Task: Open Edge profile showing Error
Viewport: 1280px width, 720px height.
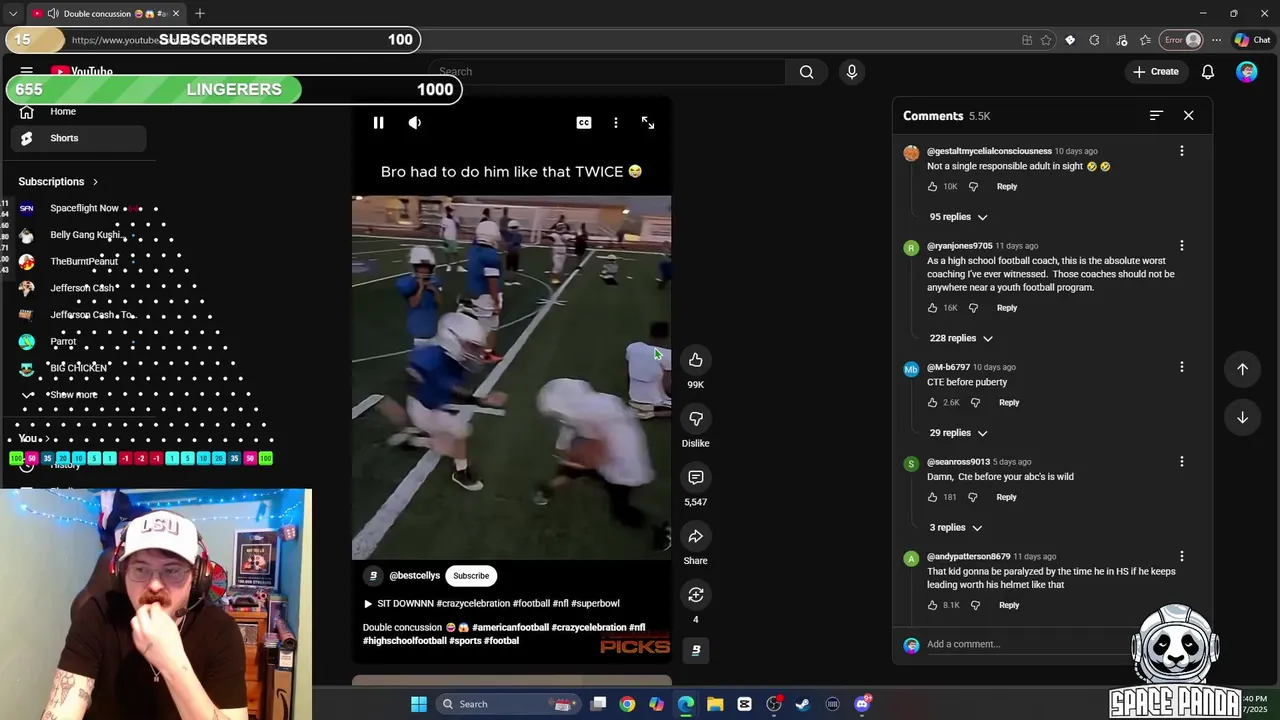Action: [1181, 40]
